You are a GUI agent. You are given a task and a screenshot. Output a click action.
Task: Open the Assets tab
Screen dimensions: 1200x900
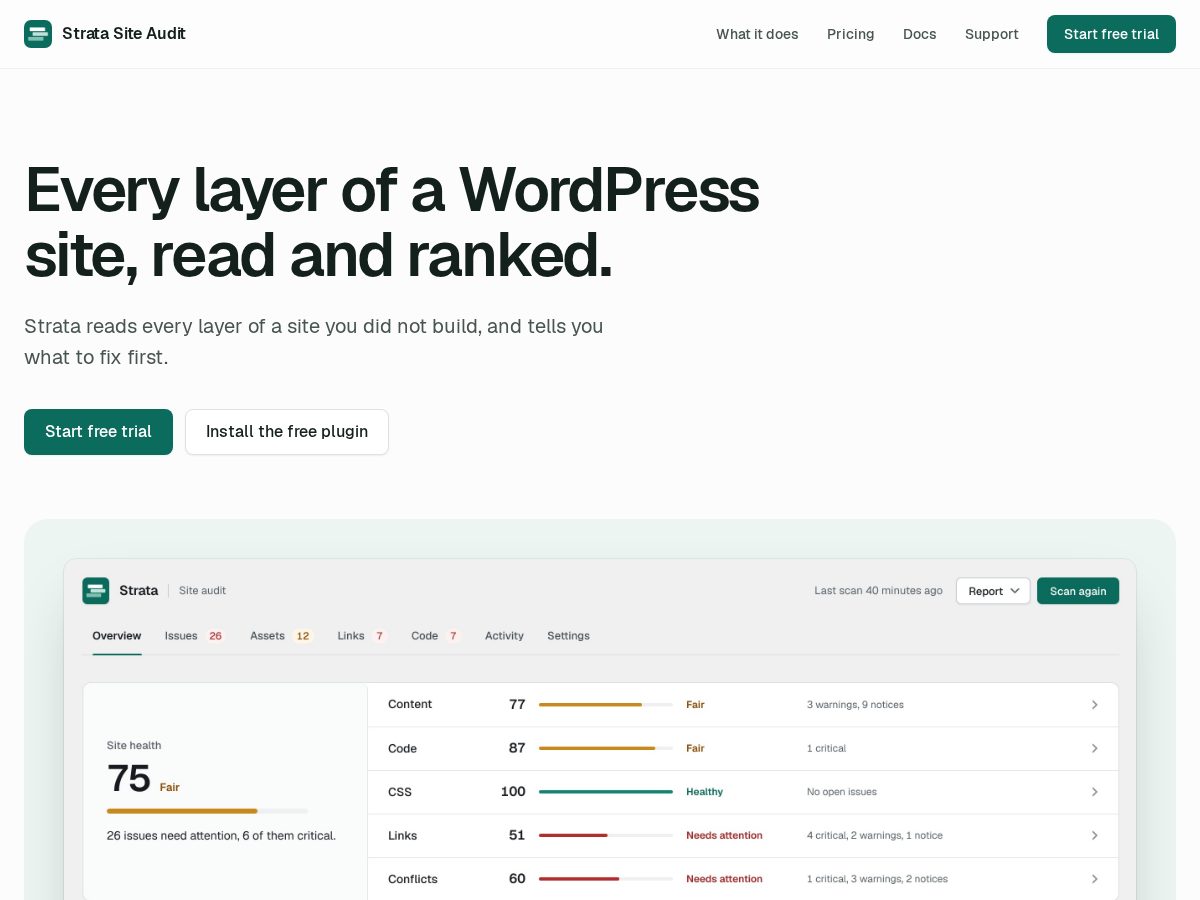281,636
